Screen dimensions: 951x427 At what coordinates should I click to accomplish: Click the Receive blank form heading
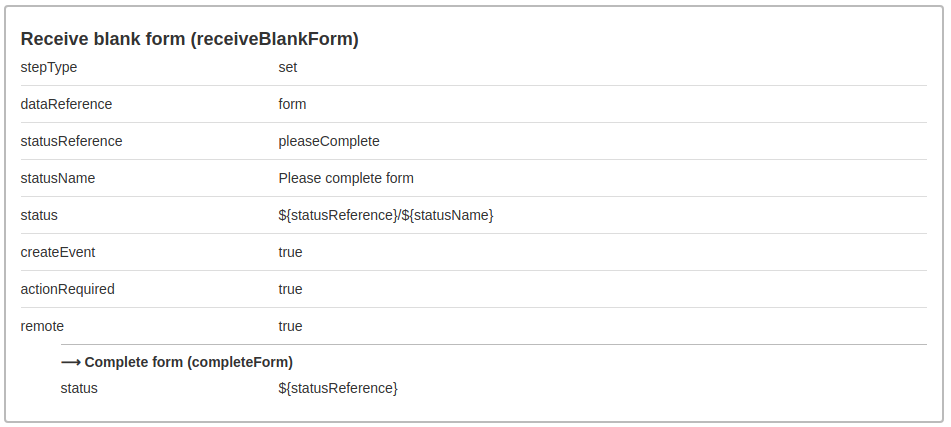189,39
